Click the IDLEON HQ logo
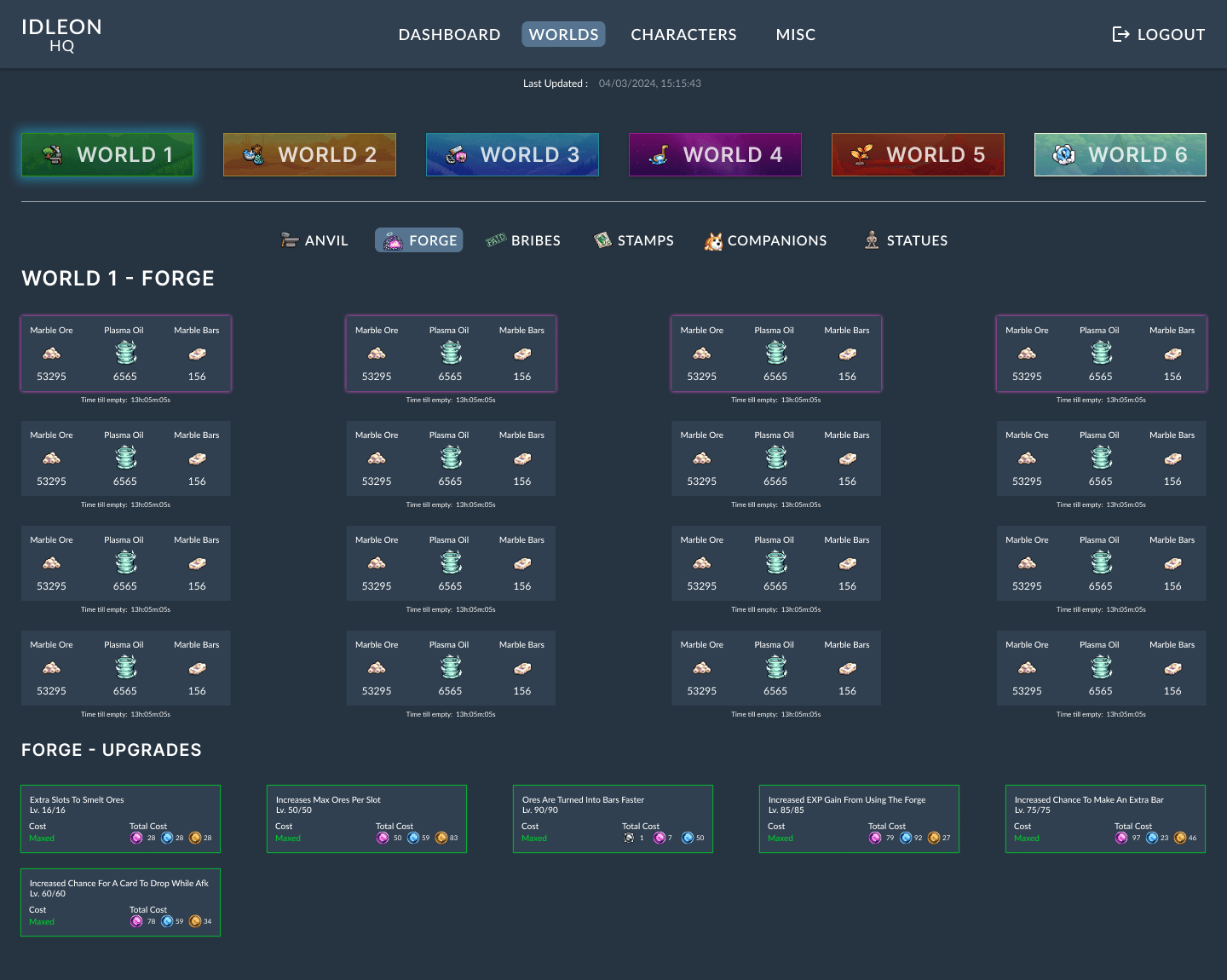The width and height of the screenshot is (1227, 980). pos(61,35)
